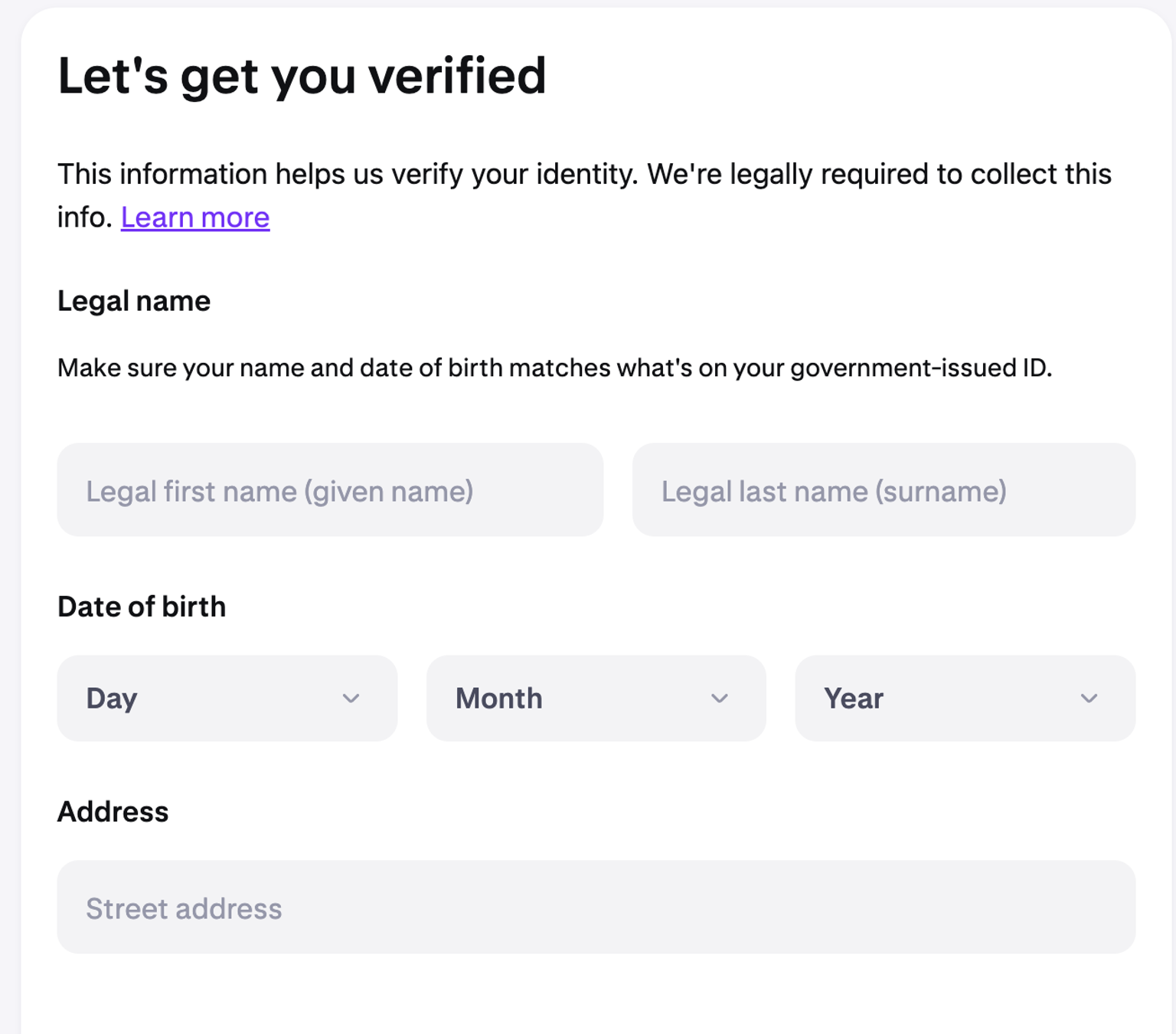Open the Month selection menu

pyautogui.click(x=596, y=698)
